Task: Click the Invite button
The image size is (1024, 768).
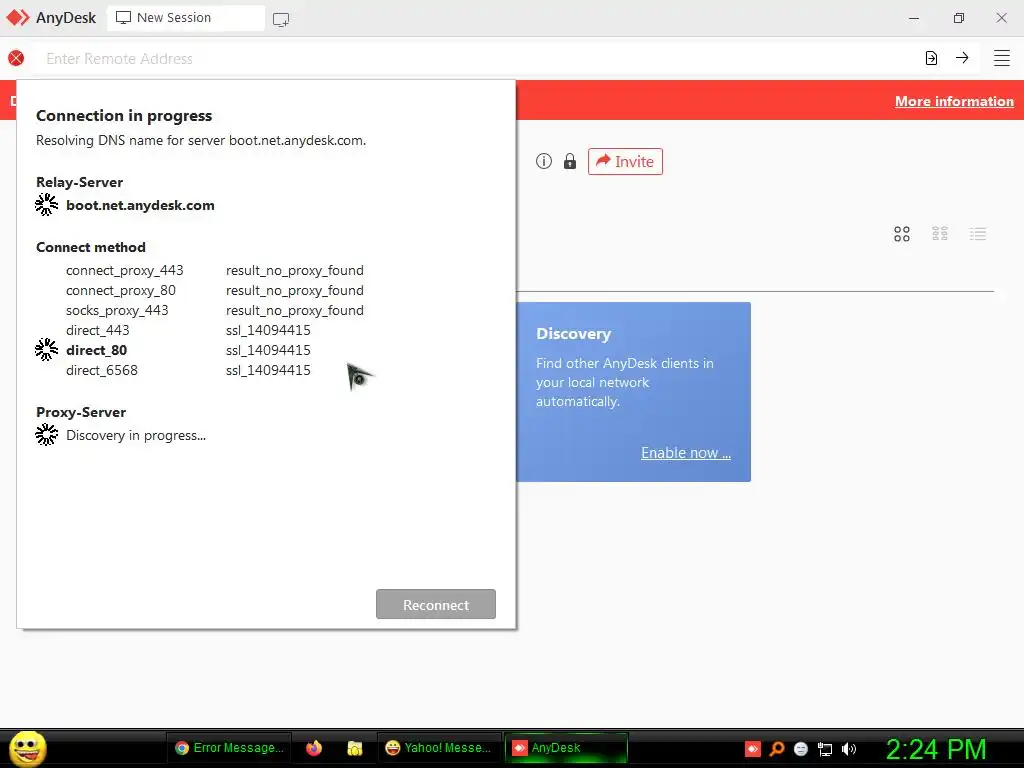Action: click(625, 161)
